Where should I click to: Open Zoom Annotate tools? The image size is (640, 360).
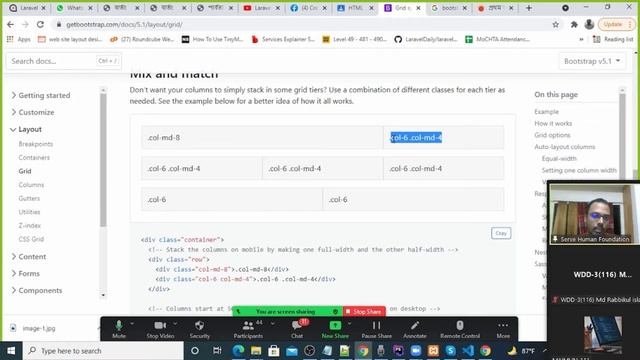[415, 329]
